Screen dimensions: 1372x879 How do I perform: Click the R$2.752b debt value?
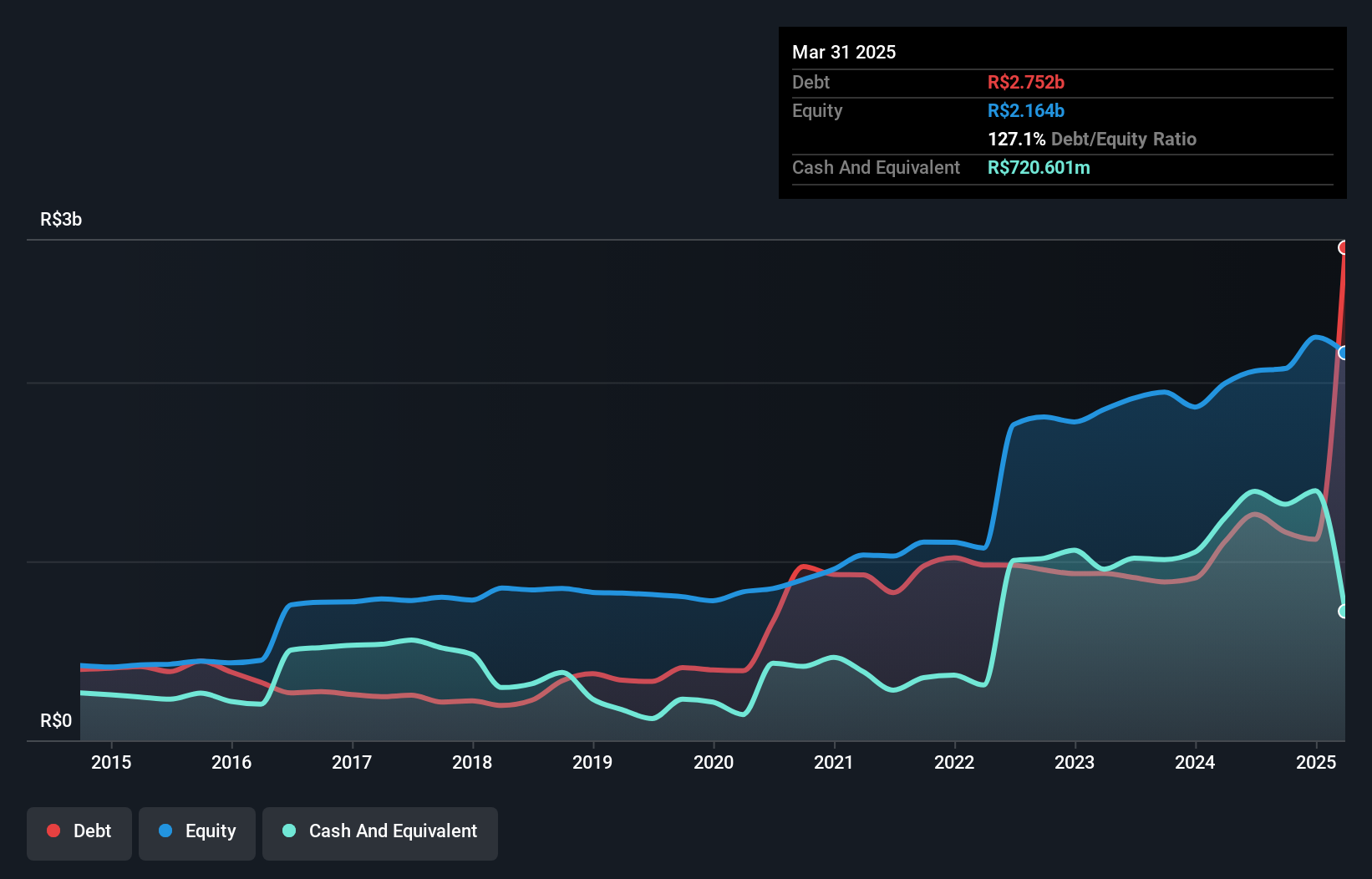coord(1026,82)
